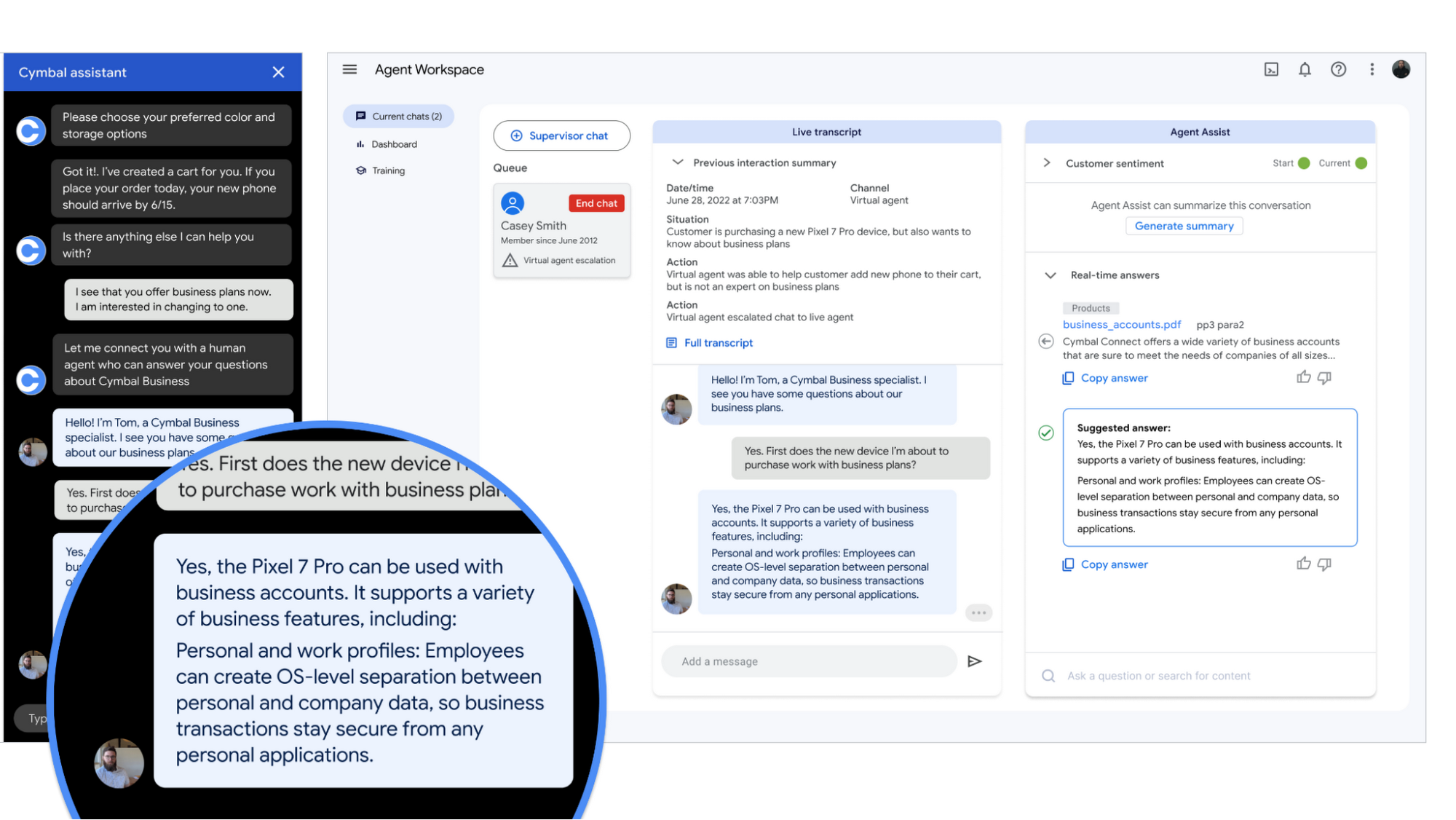The height and width of the screenshot is (820, 1456).
Task: Click the copy icon next to first Copy answer
Action: point(1068,378)
